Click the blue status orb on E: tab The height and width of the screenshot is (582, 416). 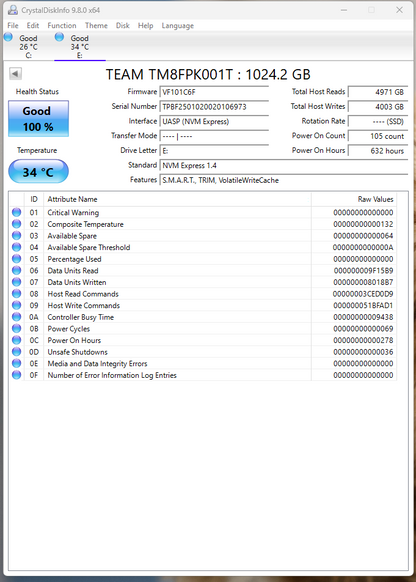click(59, 37)
